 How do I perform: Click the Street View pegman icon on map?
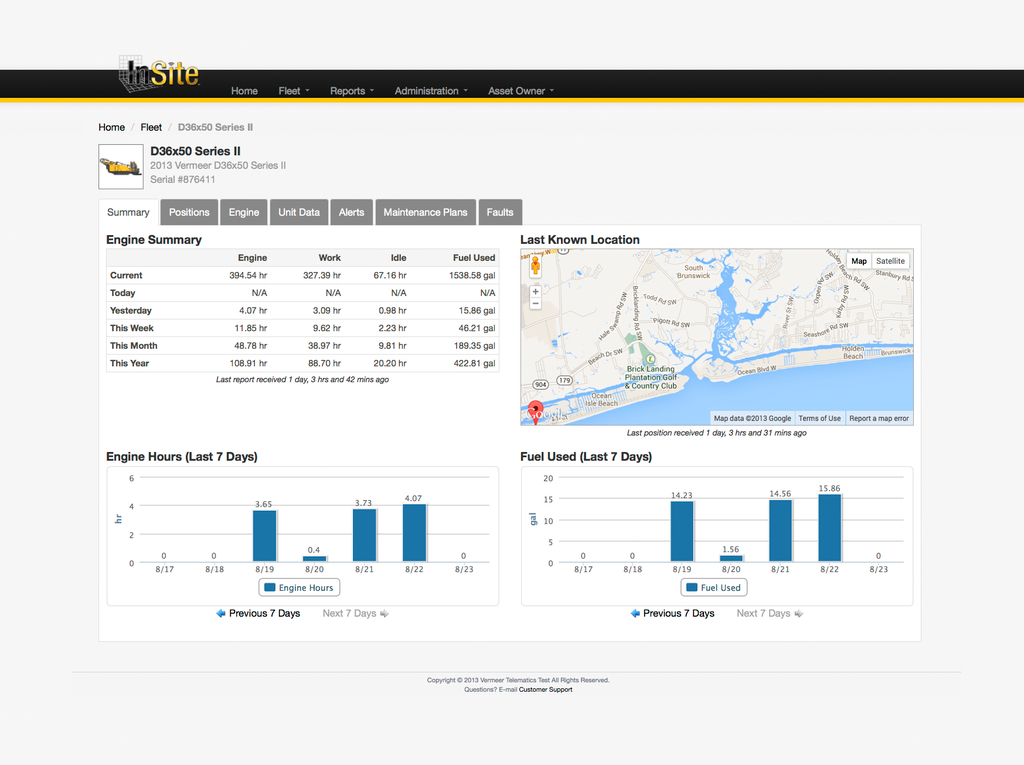click(x=536, y=265)
